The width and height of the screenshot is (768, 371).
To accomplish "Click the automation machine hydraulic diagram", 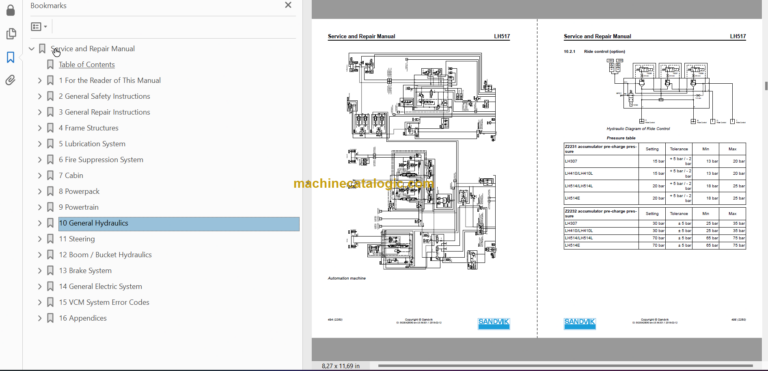I will [x=421, y=161].
